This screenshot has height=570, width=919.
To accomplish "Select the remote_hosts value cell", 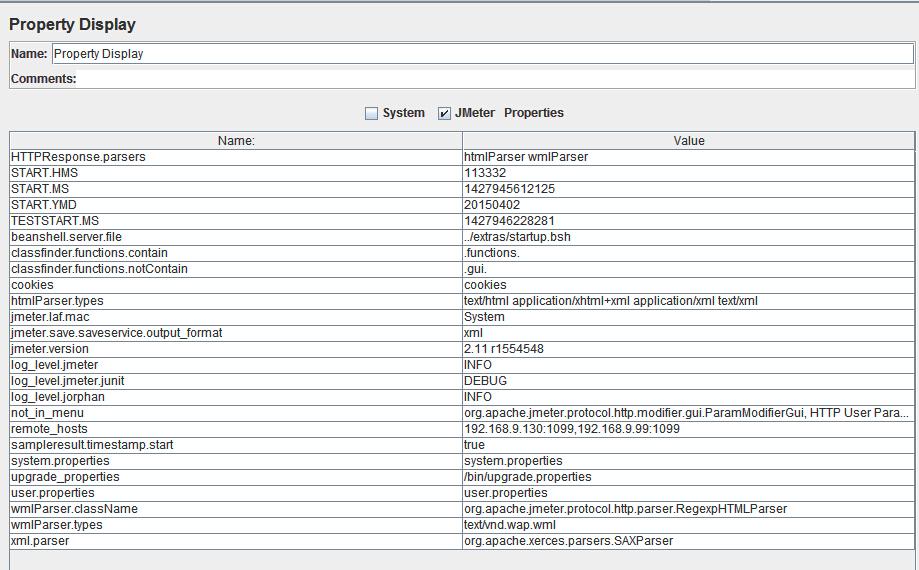I will click(x=688, y=429).
